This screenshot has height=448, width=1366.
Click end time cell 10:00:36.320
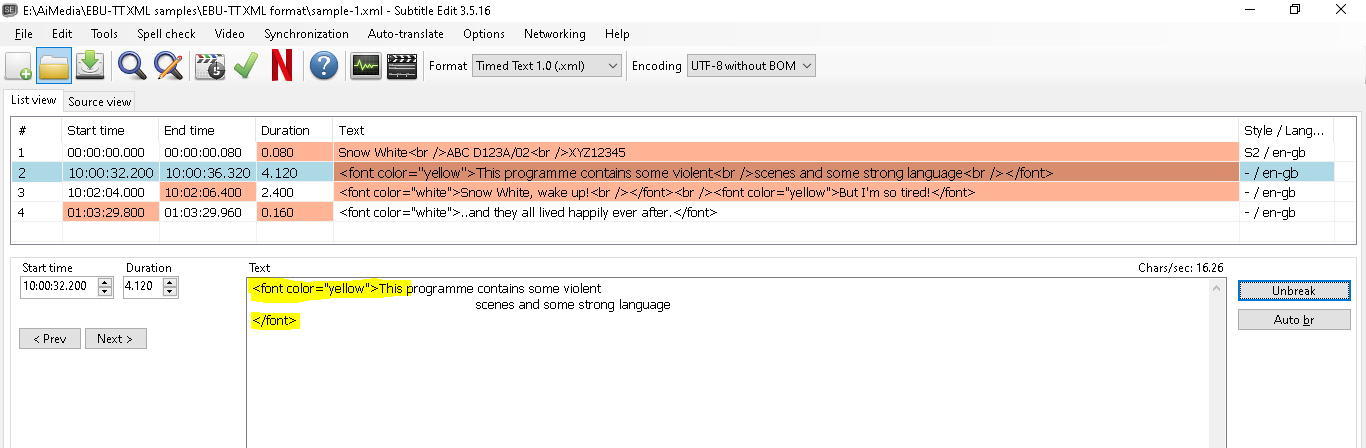(206, 172)
